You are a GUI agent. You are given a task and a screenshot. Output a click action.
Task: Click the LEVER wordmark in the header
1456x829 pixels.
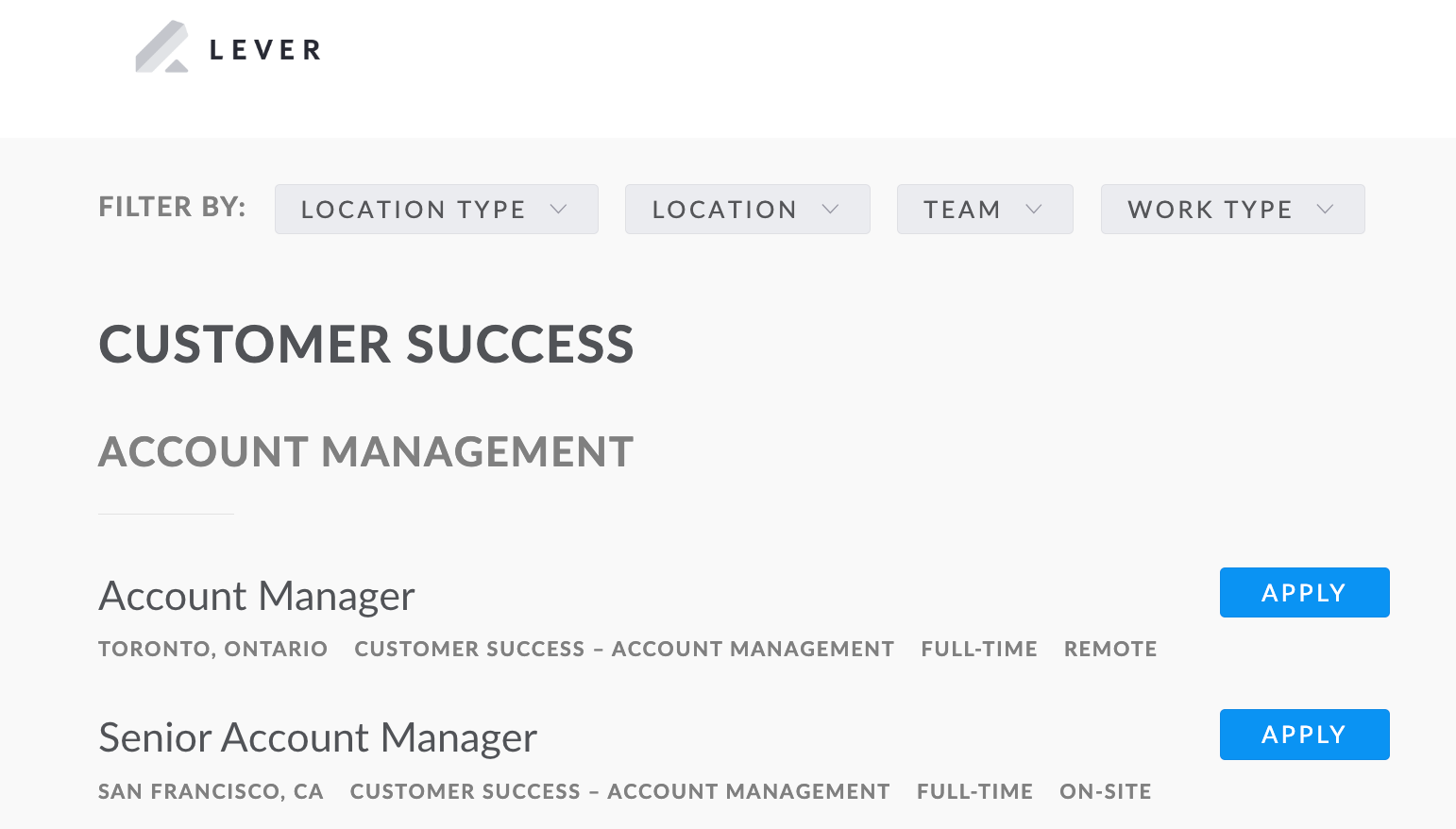pyautogui.click(x=263, y=49)
